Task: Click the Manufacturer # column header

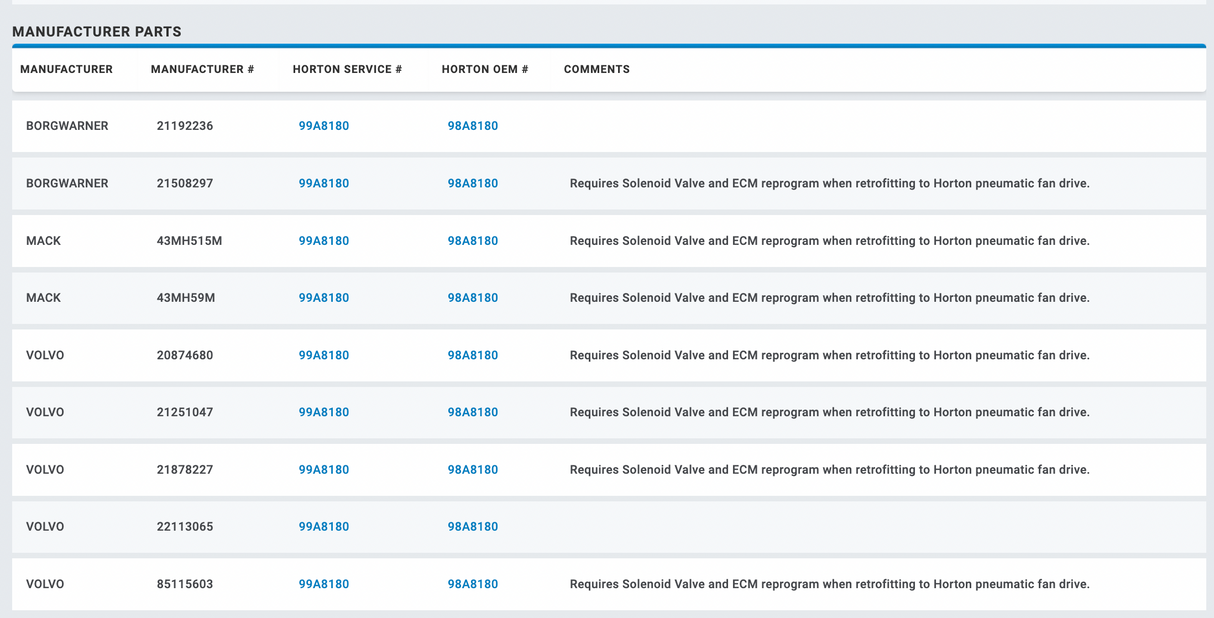Action: click(x=202, y=70)
